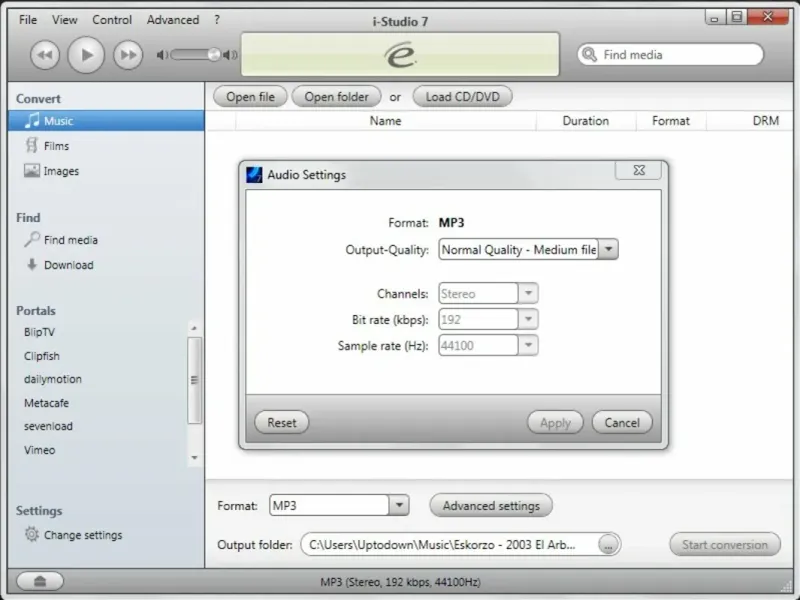This screenshot has width=800, height=600.
Task: Expand the Output-Quality dropdown
Action: (x=608, y=249)
